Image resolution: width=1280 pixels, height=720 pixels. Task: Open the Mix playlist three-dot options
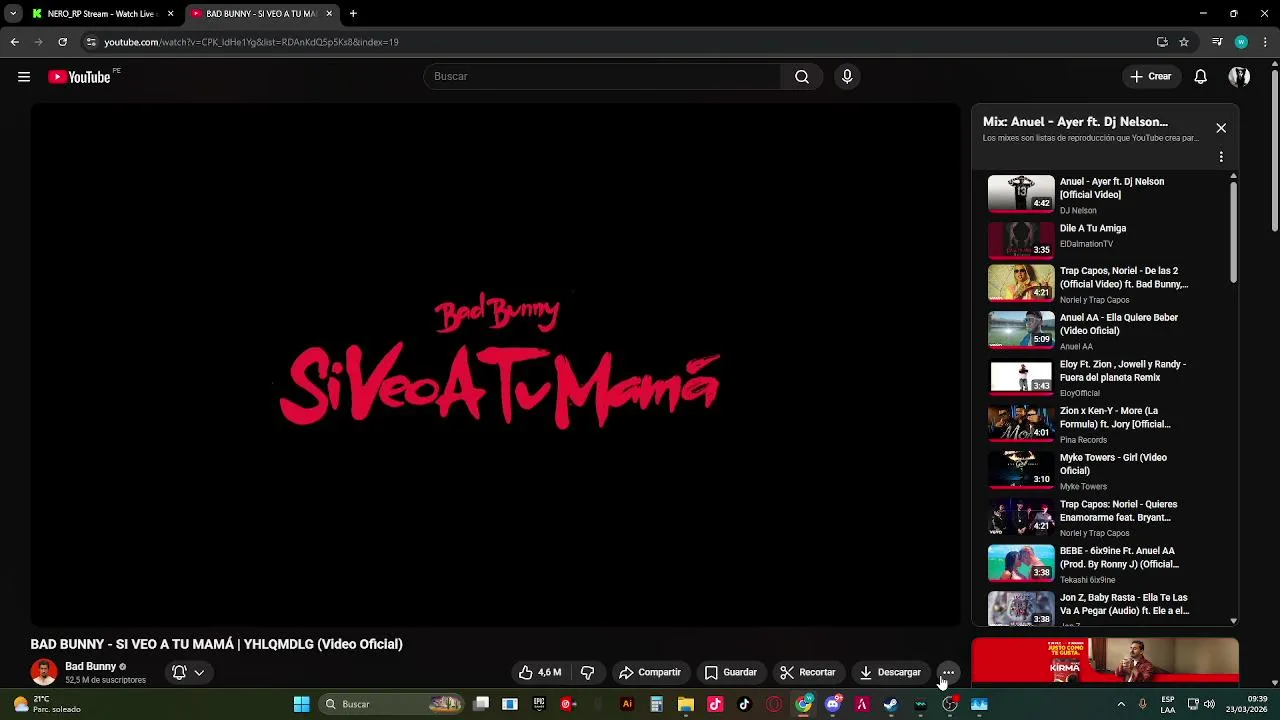[x=1221, y=157]
